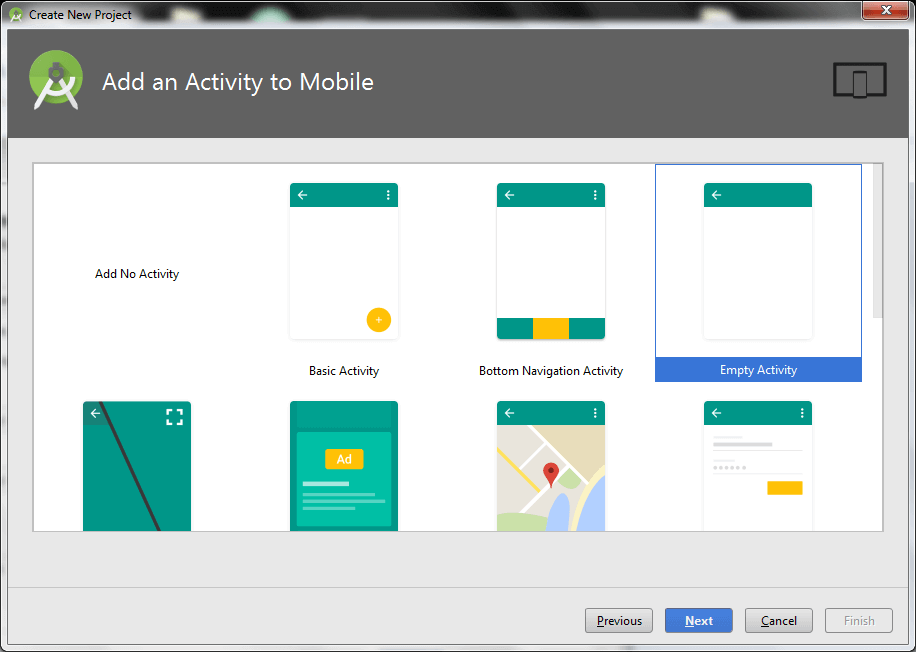Cancel the new project wizard
The image size is (916, 652).
point(778,621)
